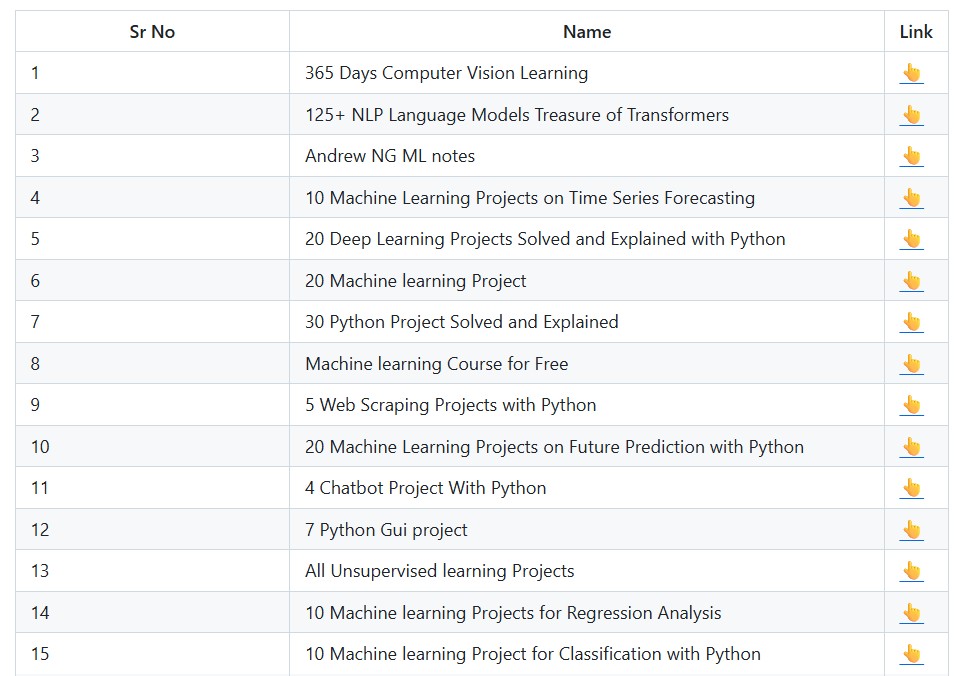Viewport: 963px width, 676px height.
Task: Click the hand icon for Regression Analysis projects
Action: (x=911, y=613)
